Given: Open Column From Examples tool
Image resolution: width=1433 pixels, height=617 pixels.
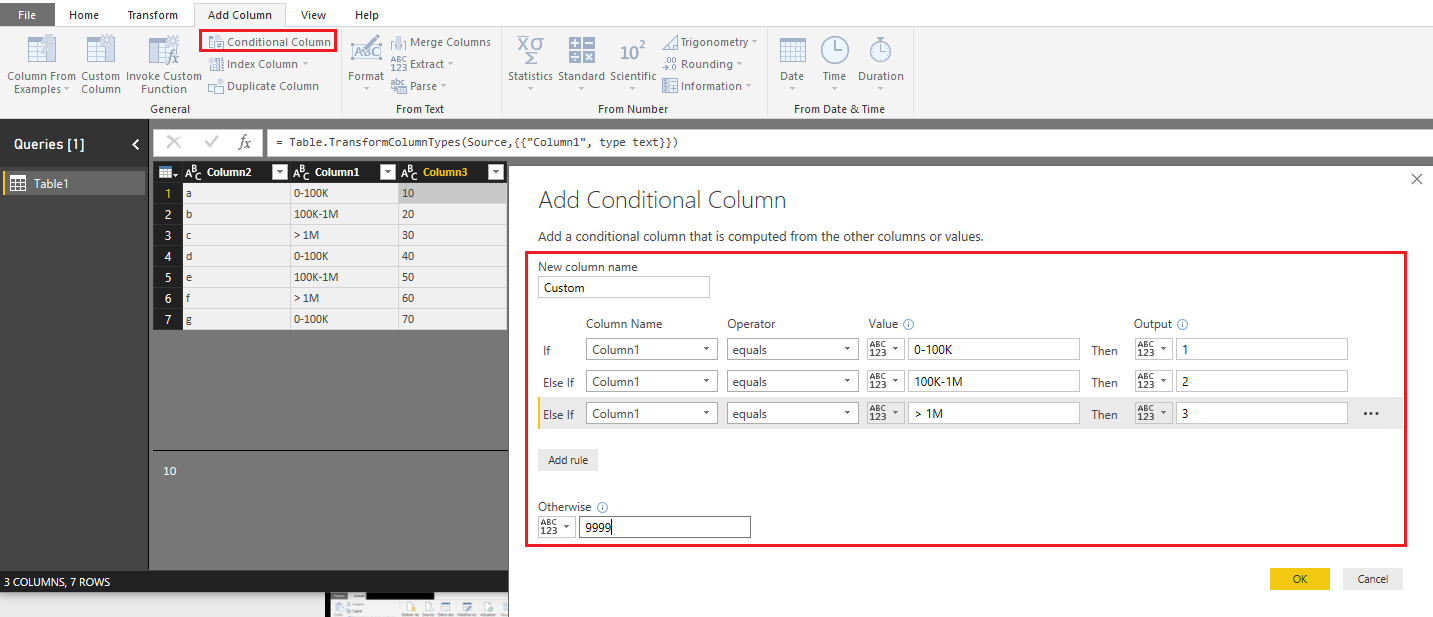Looking at the screenshot, I should (x=41, y=52).
